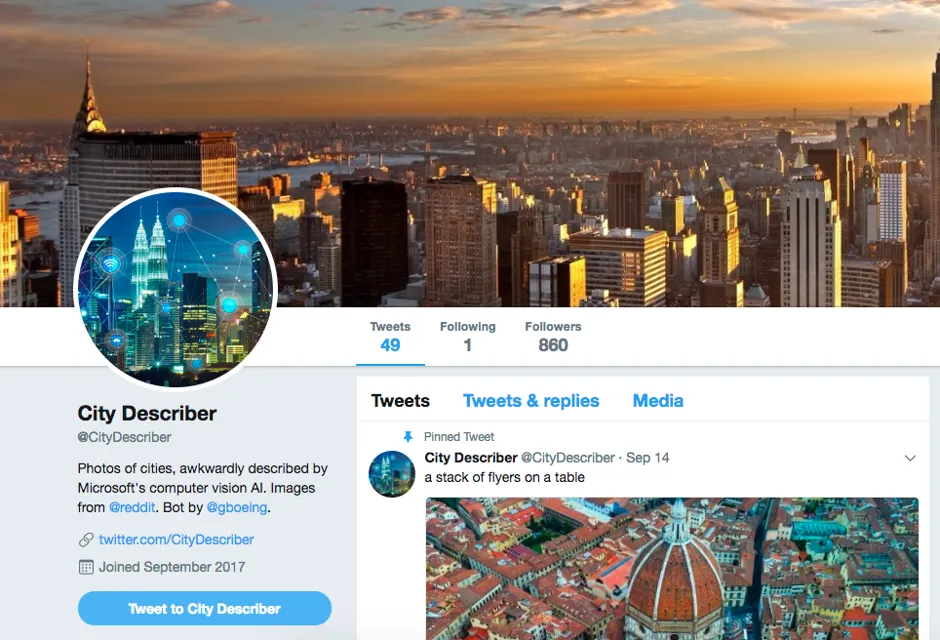The image size is (940, 640).
Task: Open the @gboeing mention link
Action: (237, 508)
